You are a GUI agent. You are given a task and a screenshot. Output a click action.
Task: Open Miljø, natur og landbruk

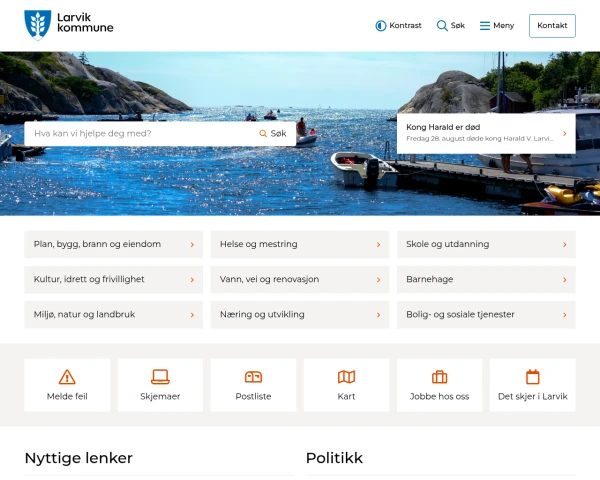tap(113, 315)
